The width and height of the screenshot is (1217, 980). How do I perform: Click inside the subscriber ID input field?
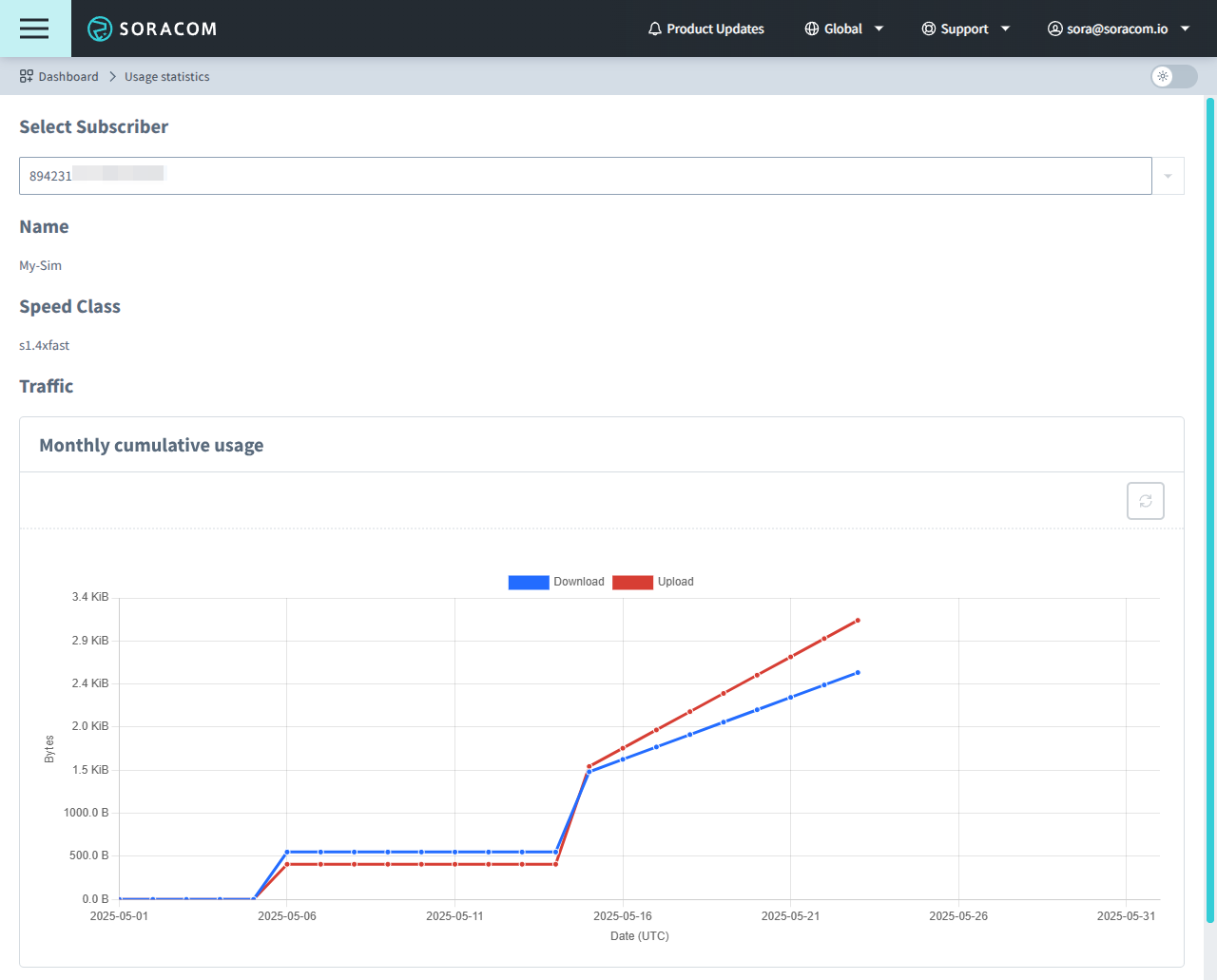[x=380, y=175]
